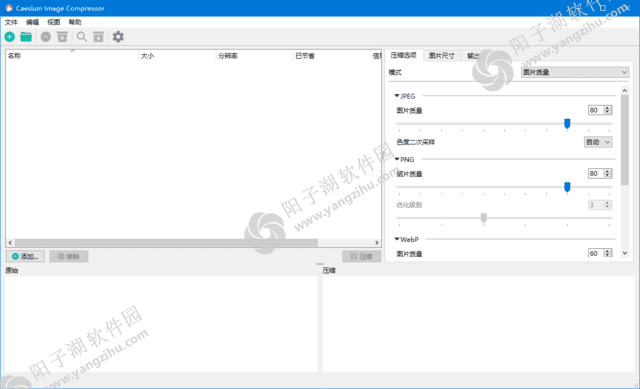Click the compress archive box toolbar icon
The image size is (640, 389).
98,37
